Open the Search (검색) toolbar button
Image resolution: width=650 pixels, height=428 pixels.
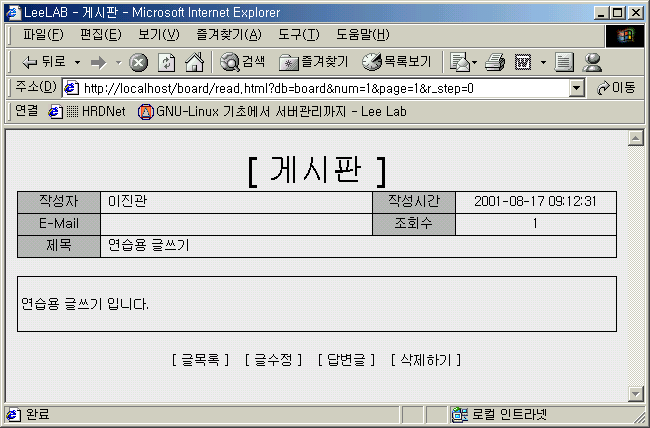[243, 62]
